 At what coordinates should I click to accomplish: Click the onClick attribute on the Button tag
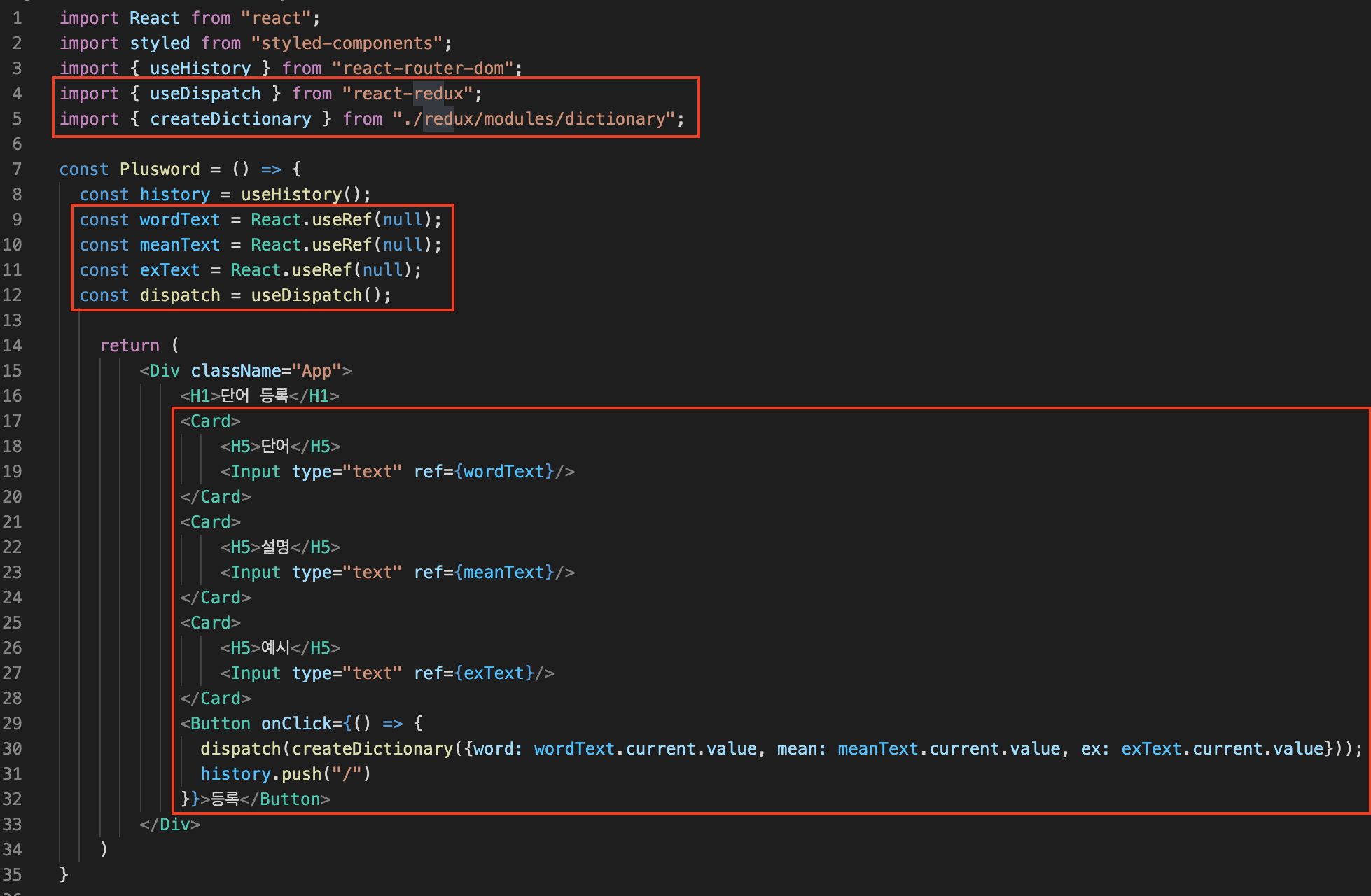pos(297,724)
